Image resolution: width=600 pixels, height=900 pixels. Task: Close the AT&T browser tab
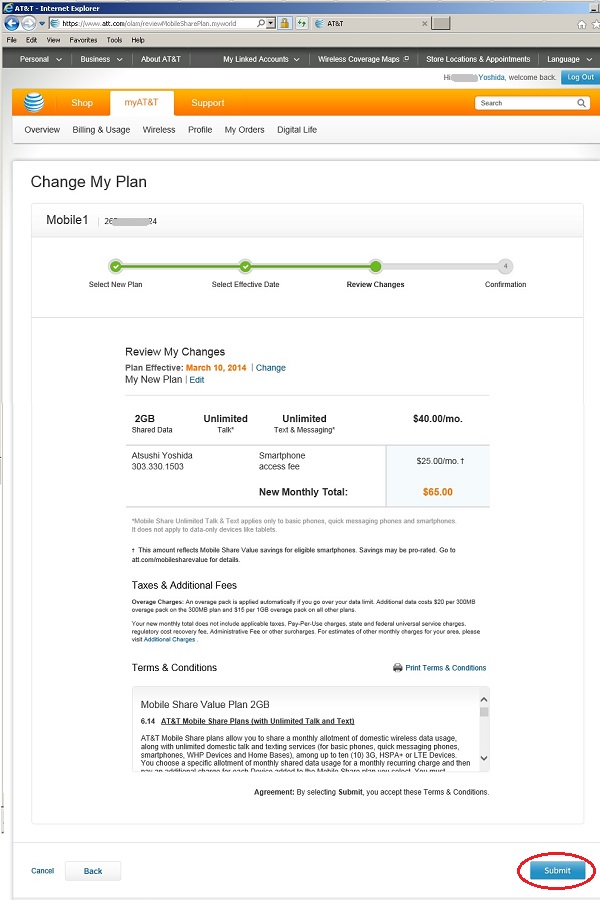pos(424,24)
